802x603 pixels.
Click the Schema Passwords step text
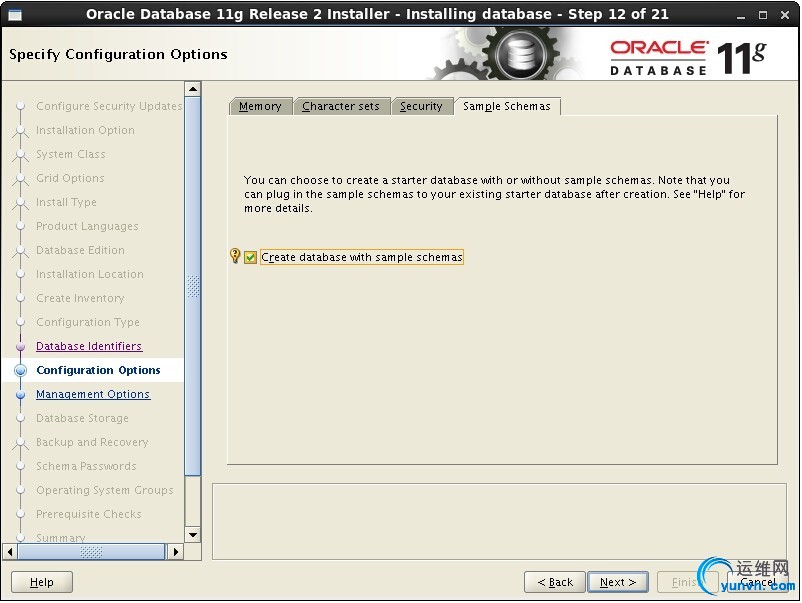coord(86,466)
